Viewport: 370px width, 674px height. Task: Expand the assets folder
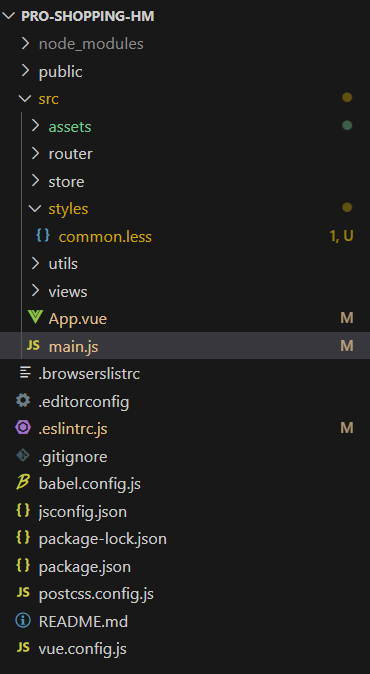pyautogui.click(x=185, y=126)
